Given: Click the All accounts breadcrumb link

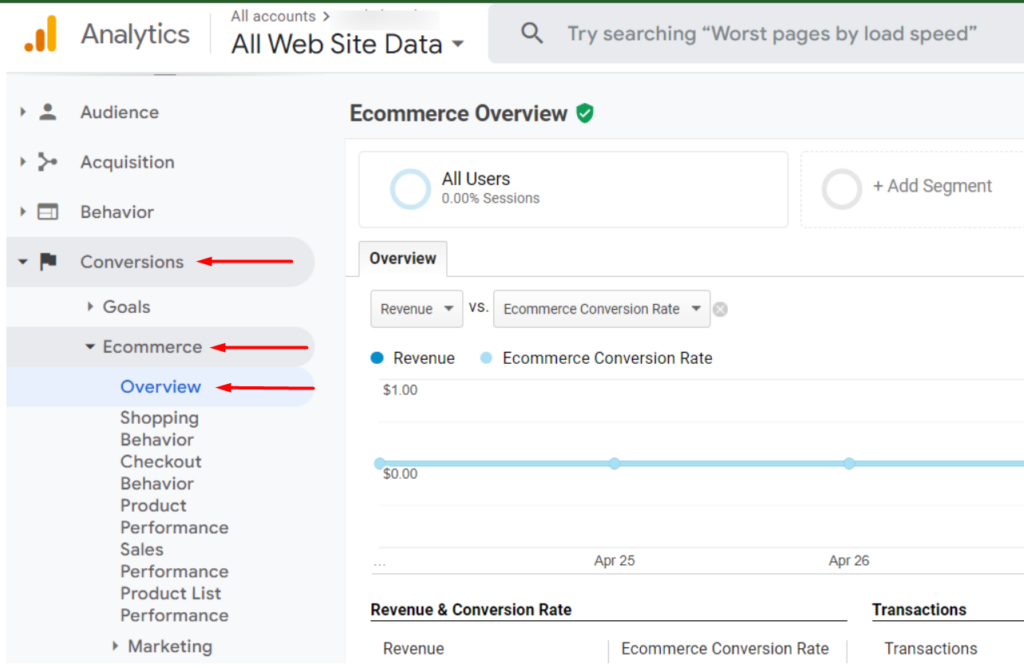Looking at the screenshot, I should [273, 16].
